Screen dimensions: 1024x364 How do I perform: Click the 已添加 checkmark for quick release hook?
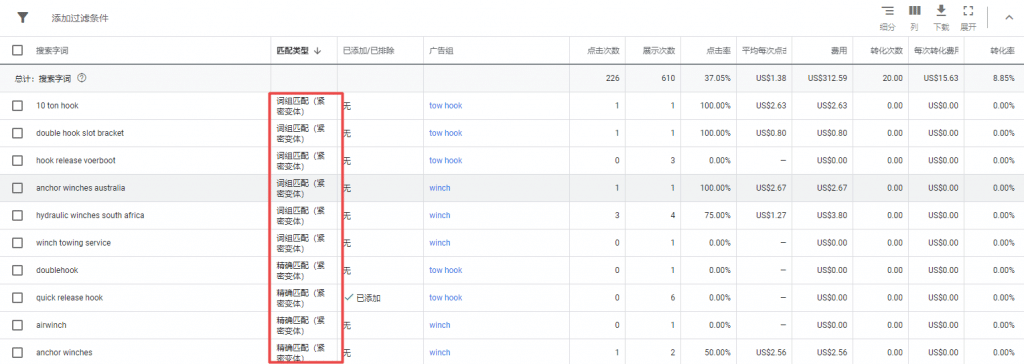349,297
